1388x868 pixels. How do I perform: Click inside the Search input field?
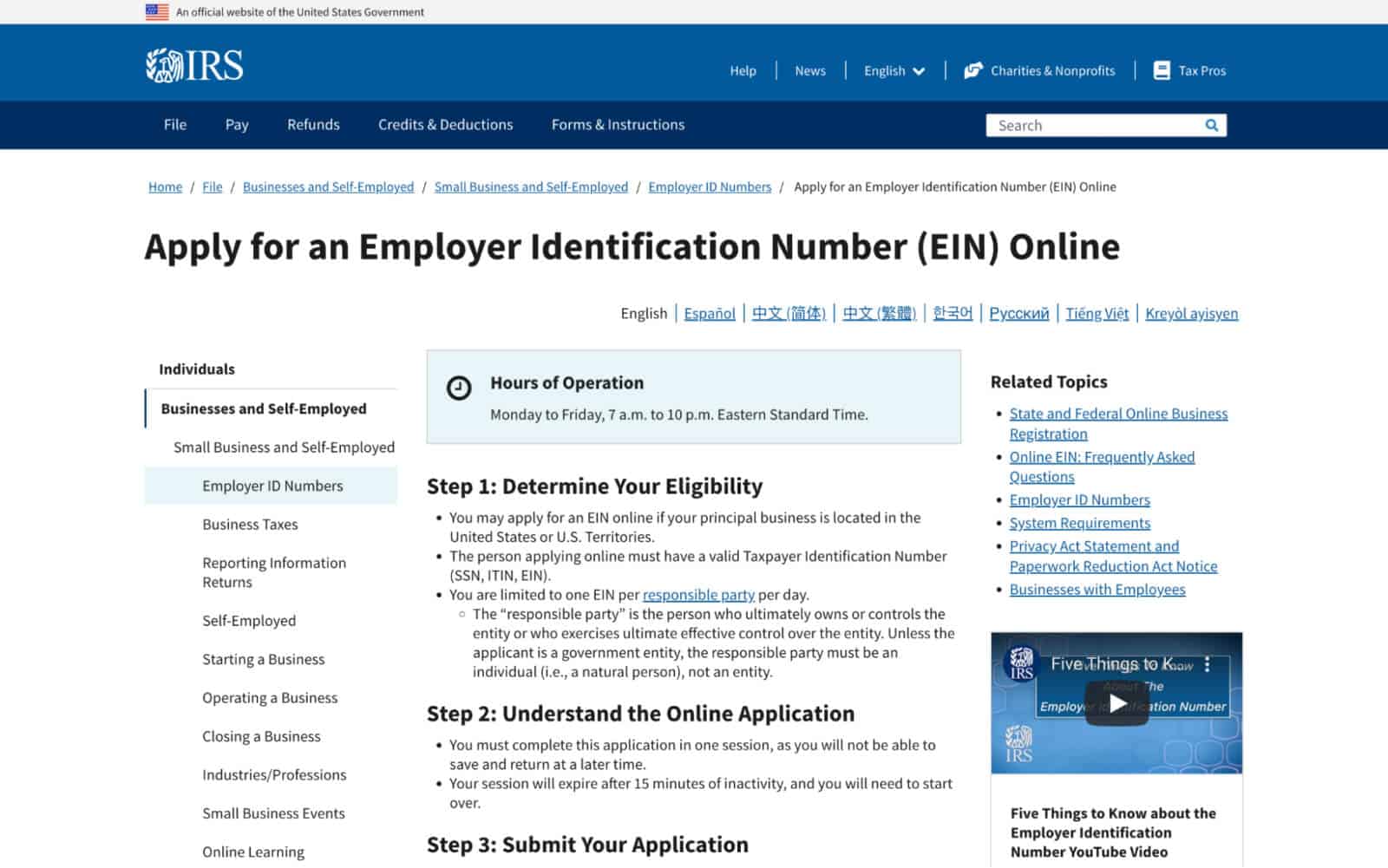pos(1084,125)
